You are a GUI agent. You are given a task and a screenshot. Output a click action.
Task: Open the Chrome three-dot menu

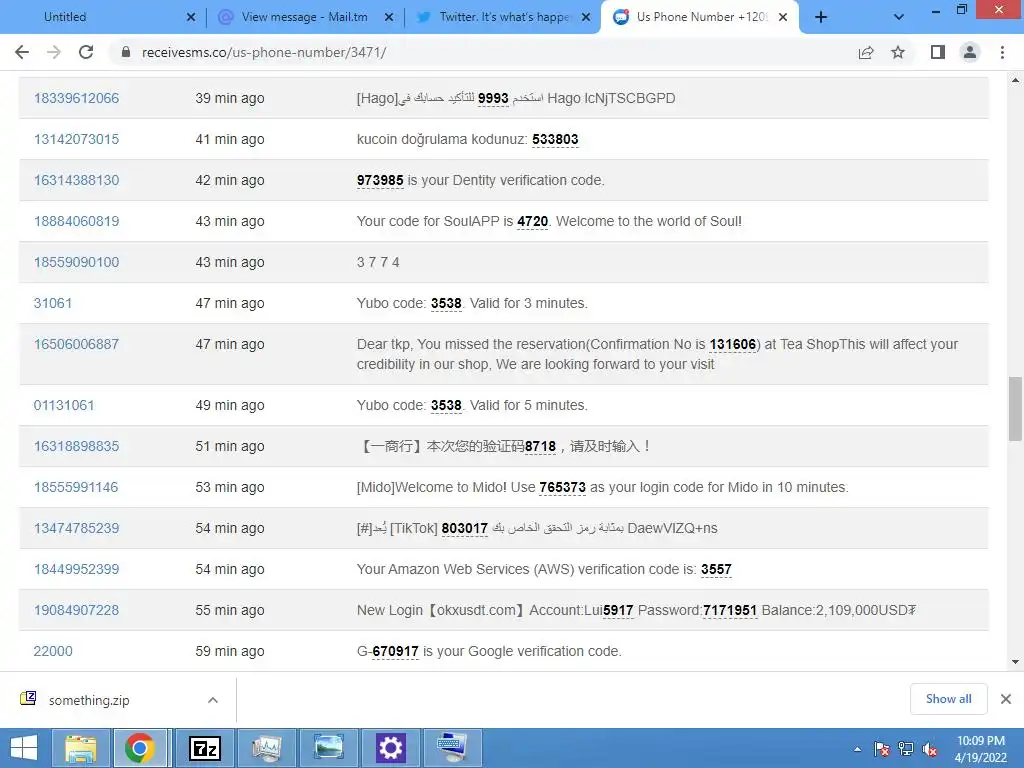1002,52
